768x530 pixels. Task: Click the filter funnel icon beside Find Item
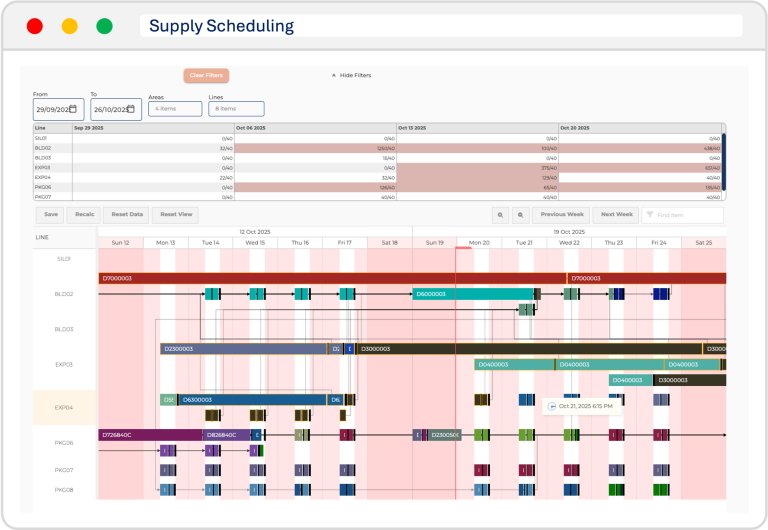(x=649, y=215)
